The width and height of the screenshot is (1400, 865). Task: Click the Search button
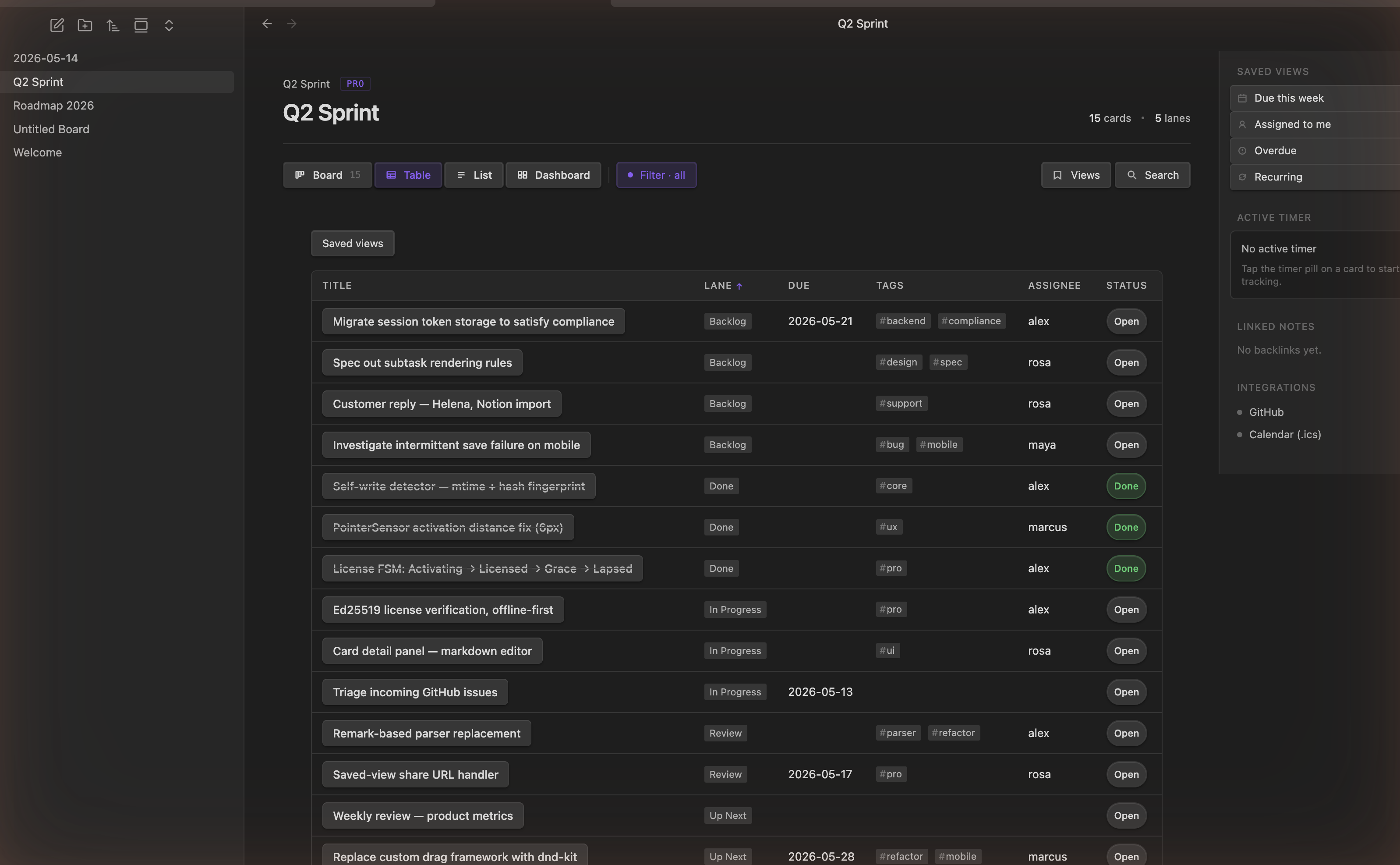click(1153, 175)
